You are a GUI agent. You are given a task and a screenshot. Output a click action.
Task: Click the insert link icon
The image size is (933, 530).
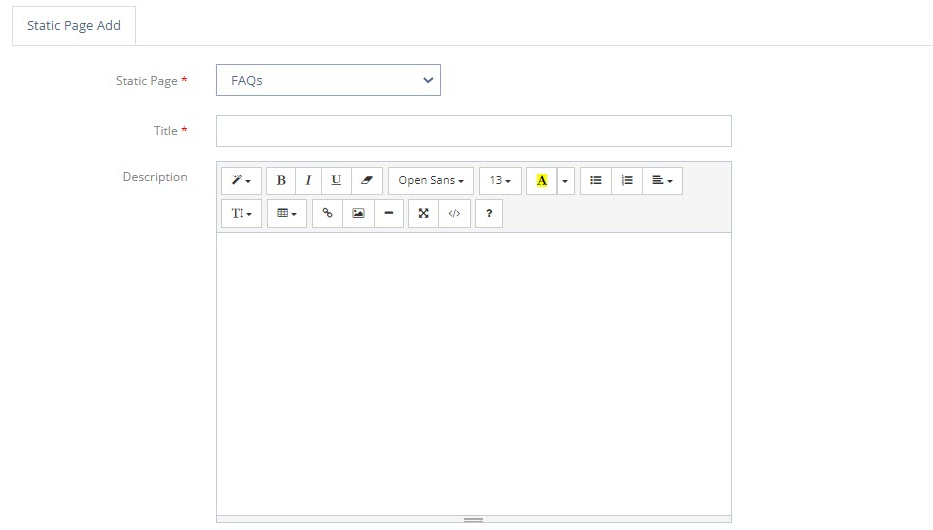click(x=327, y=214)
